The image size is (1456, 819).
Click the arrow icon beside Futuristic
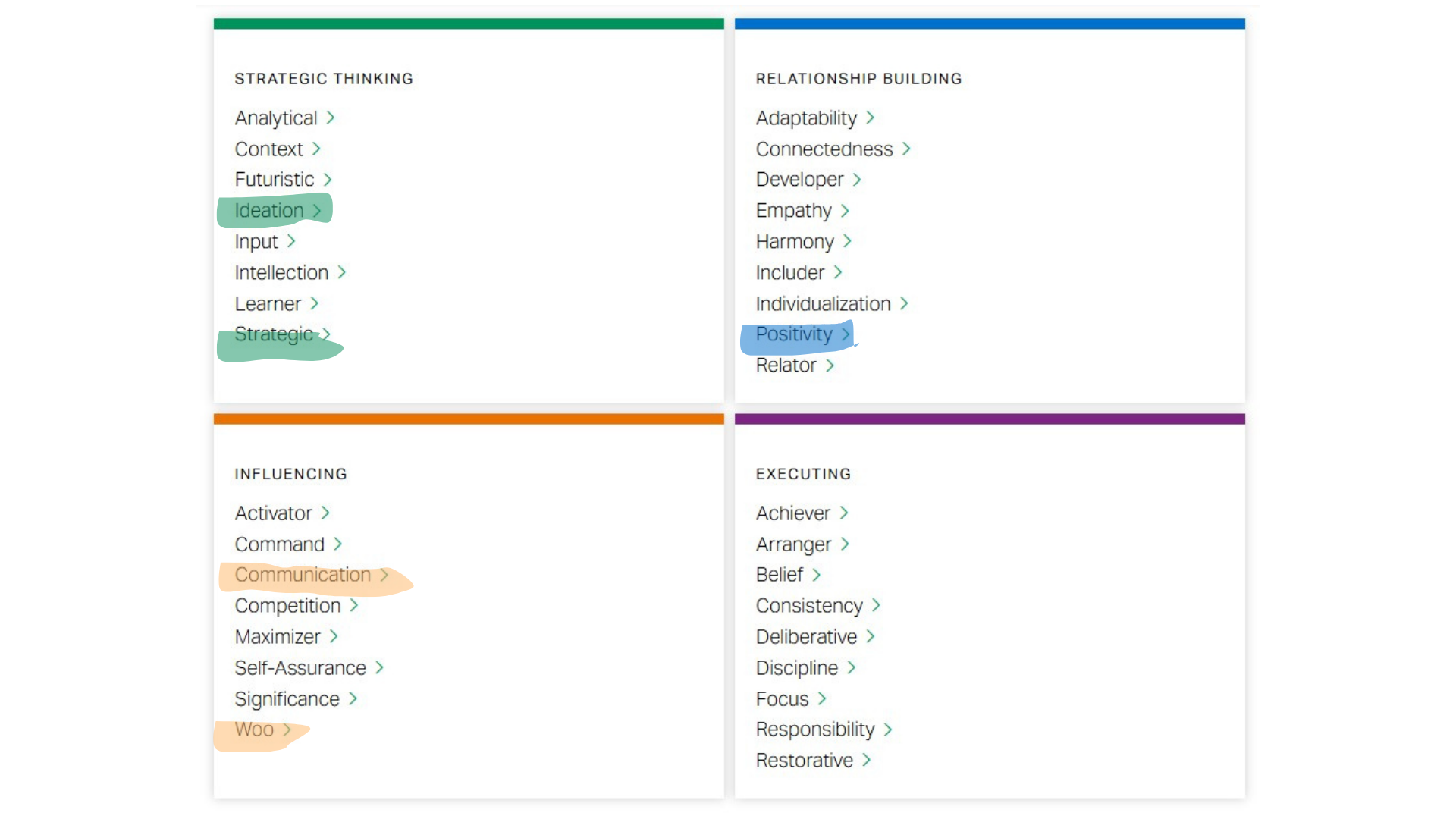click(x=328, y=180)
